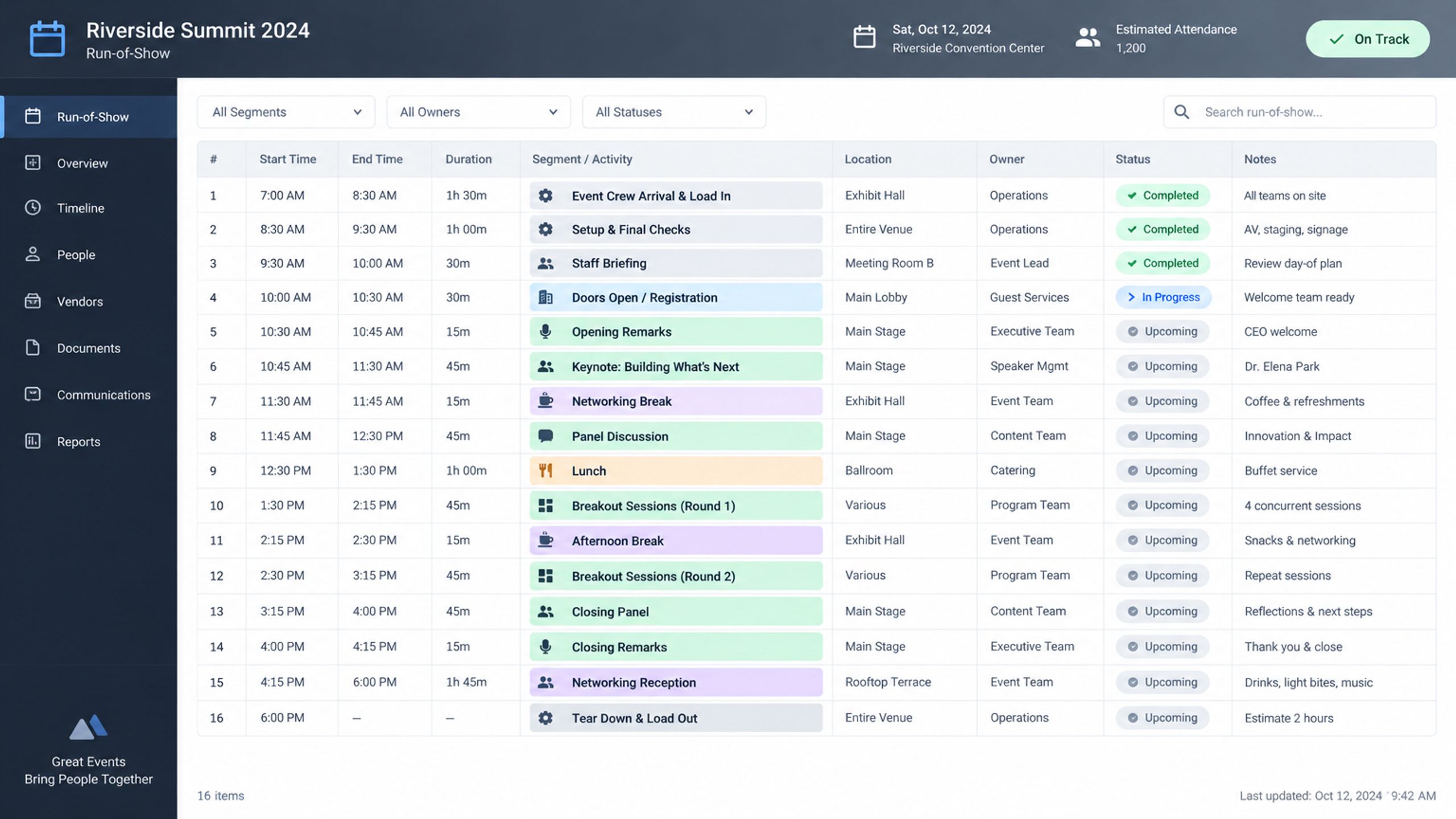Click the people icon on Networking Reception
Screen dimensions: 1456x819
[545, 682]
